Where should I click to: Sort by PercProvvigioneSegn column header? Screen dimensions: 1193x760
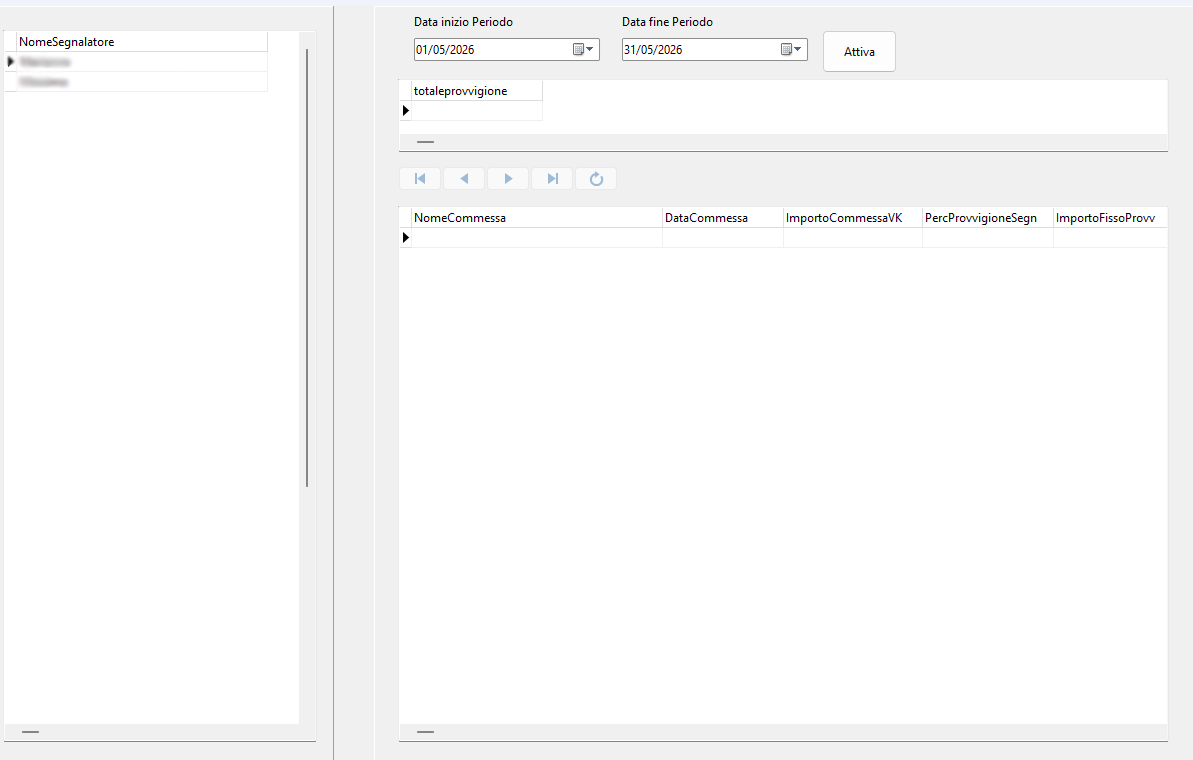click(x=988, y=218)
